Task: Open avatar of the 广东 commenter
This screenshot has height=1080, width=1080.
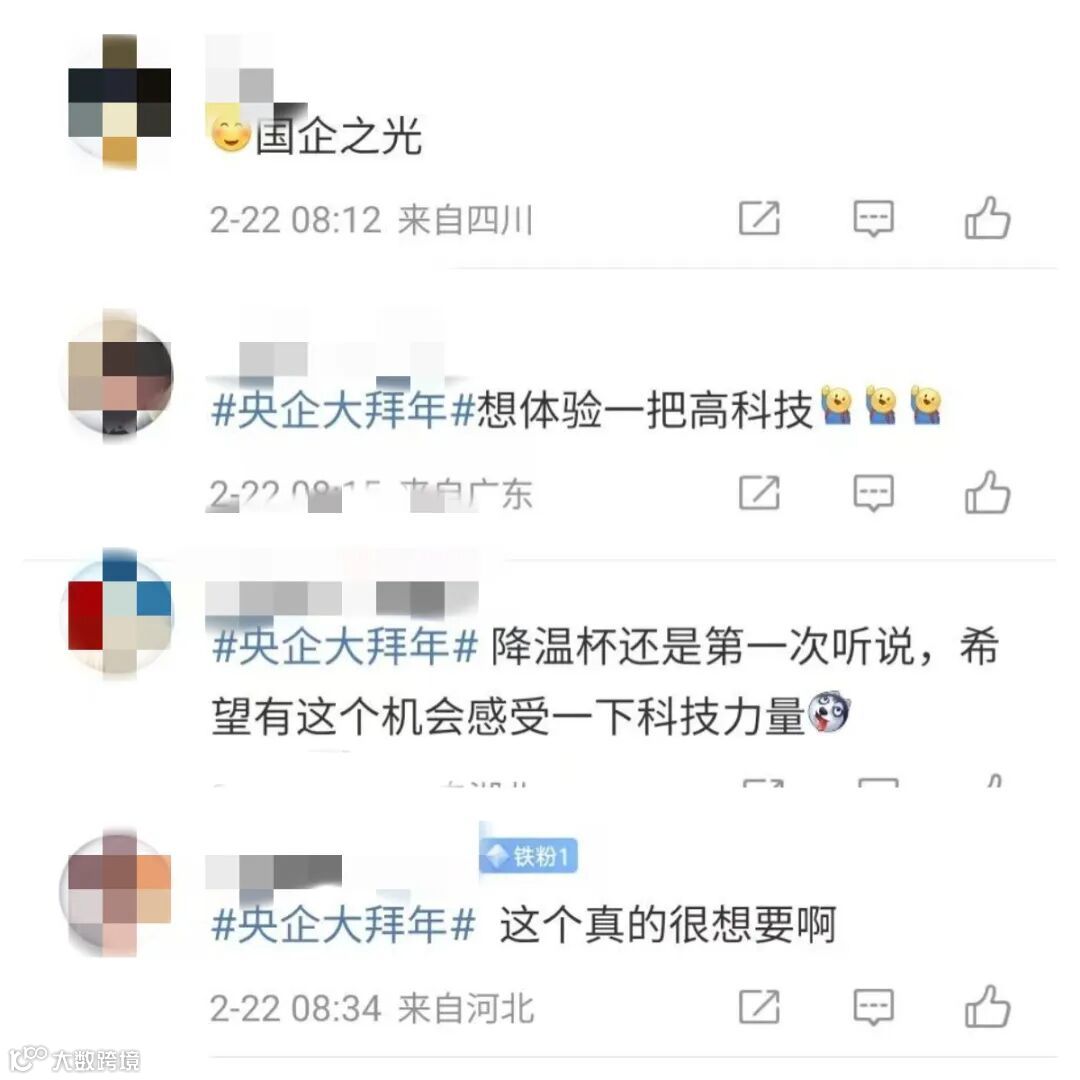Action: coord(119,376)
